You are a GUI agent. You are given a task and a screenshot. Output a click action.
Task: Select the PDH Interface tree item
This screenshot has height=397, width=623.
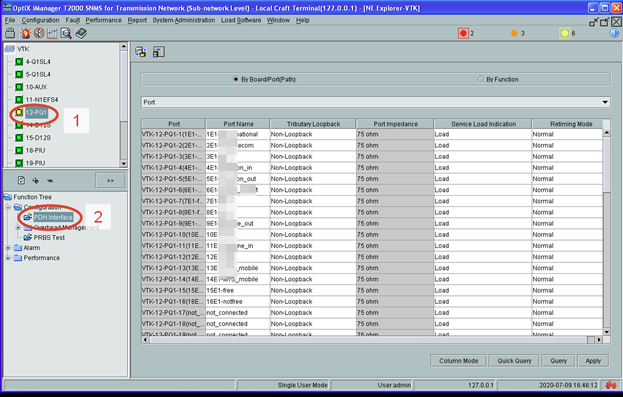coord(53,217)
